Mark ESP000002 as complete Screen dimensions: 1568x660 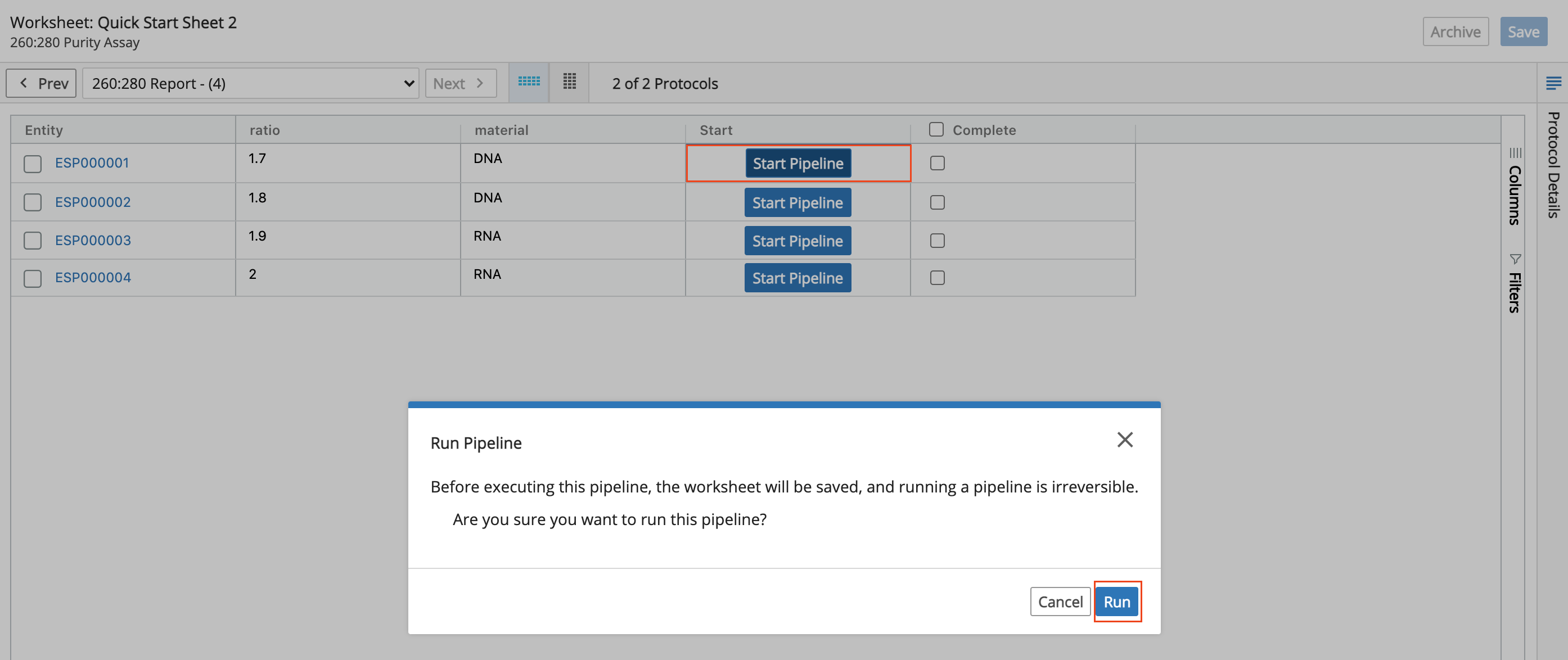pyautogui.click(x=938, y=202)
